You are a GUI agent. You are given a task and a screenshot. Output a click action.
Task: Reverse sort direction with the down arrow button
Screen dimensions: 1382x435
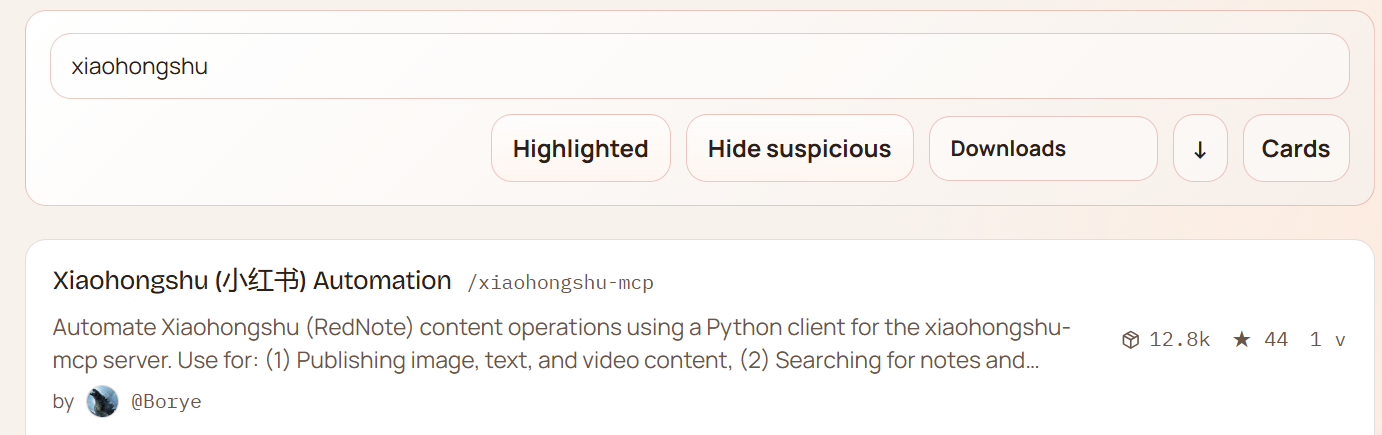click(x=1200, y=149)
